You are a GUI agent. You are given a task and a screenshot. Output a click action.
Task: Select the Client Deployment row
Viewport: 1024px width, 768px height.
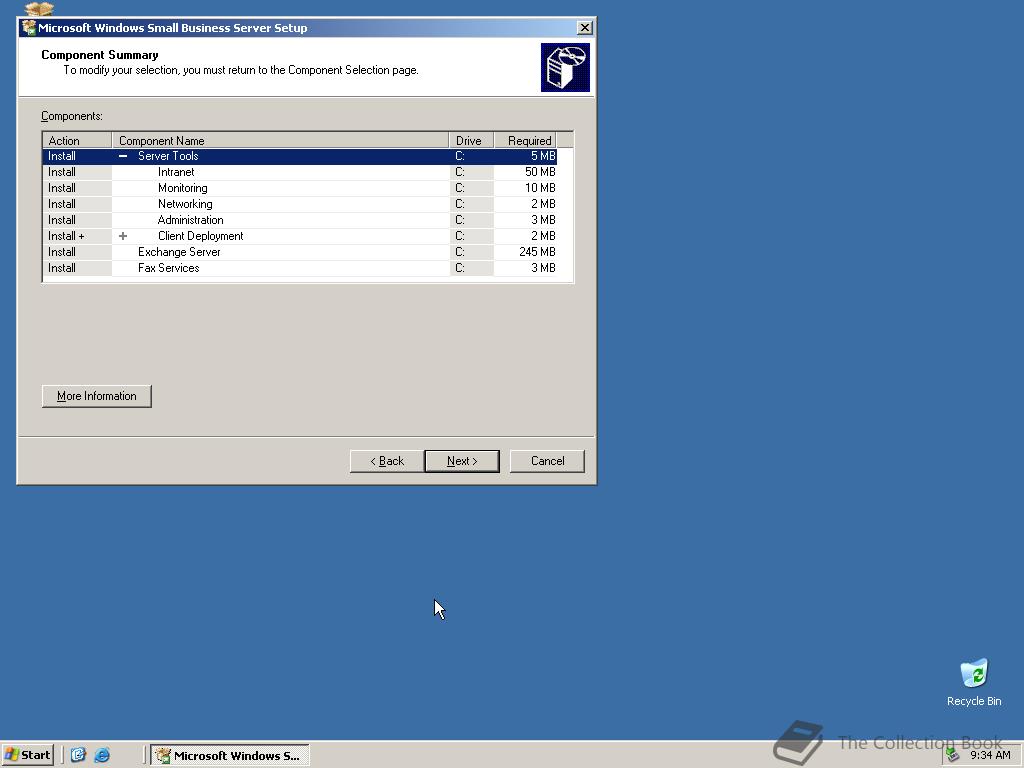click(300, 236)
